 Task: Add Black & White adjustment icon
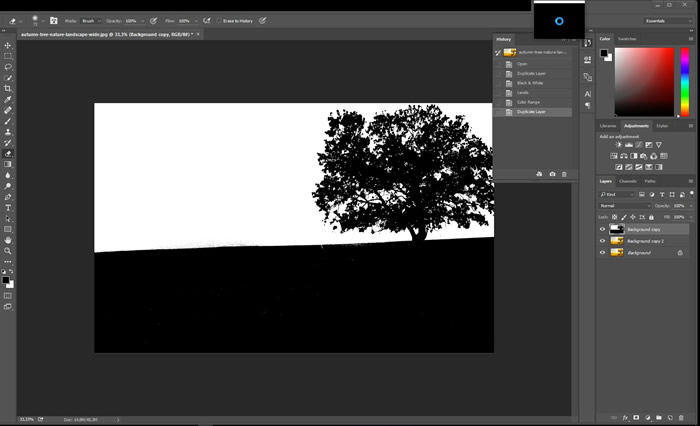[633, 156]
